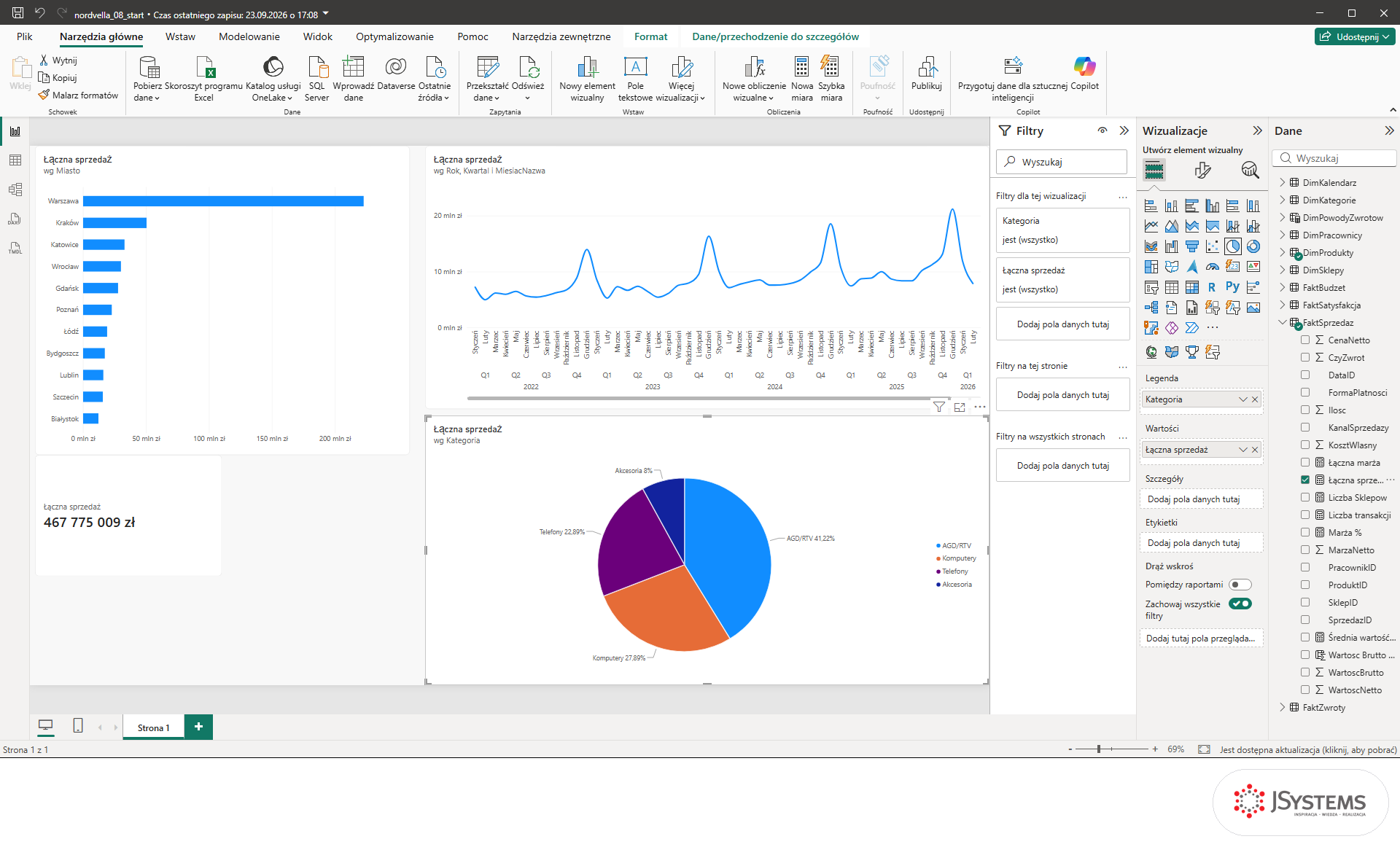Click the Publikuj icon
The width and height of the screenshot is (1400, 847).
(x=927, y=68)
